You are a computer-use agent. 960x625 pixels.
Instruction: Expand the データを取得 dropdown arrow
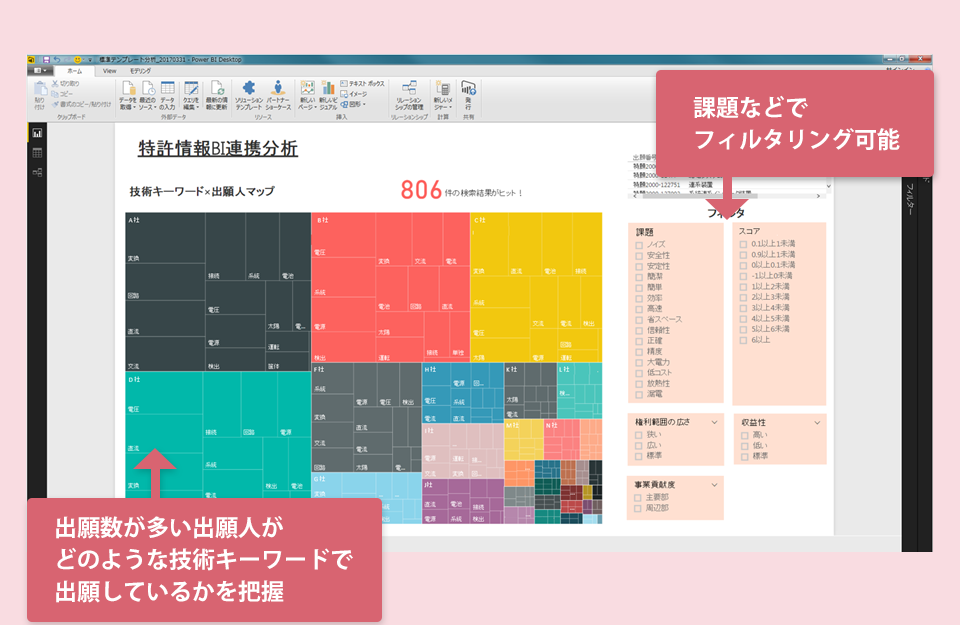point(134,108)
